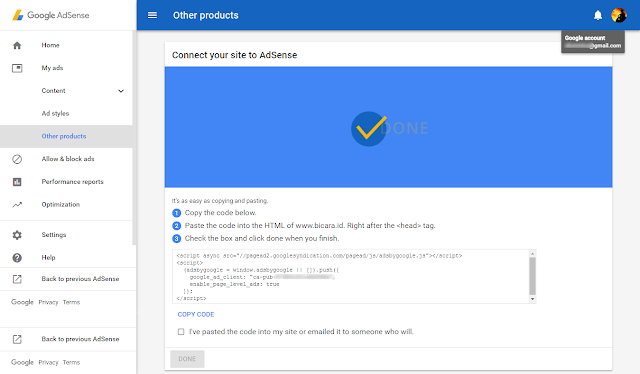Viewport: 640px width, 374px height.
Task: Click the lower Back to previous AdSense icon
Action: 17,339
